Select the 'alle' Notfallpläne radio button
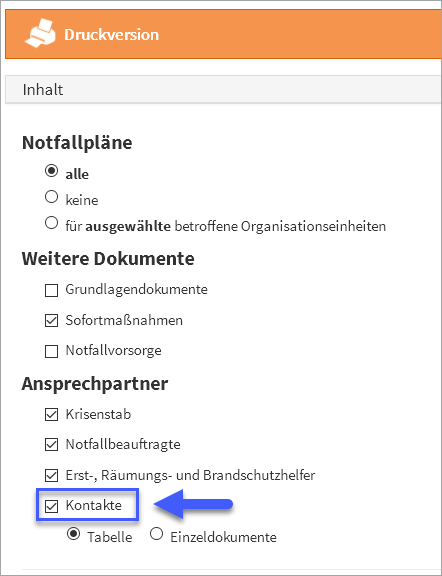The height and width of the screenshot is (576, 442). coord(51,171)
